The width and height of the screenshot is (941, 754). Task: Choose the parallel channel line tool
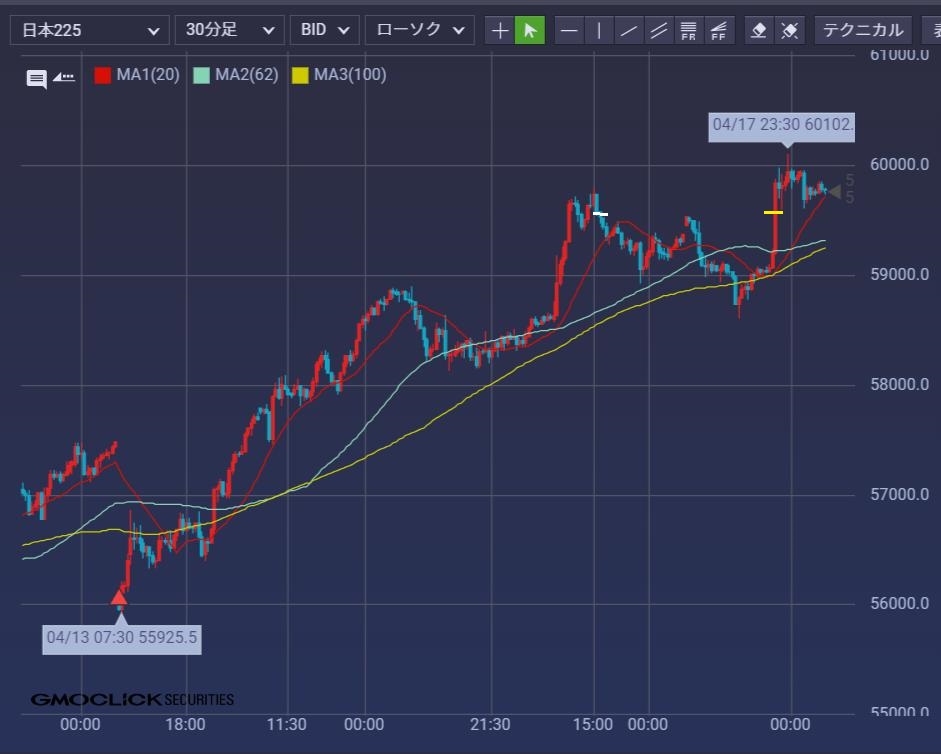point(658,30)
